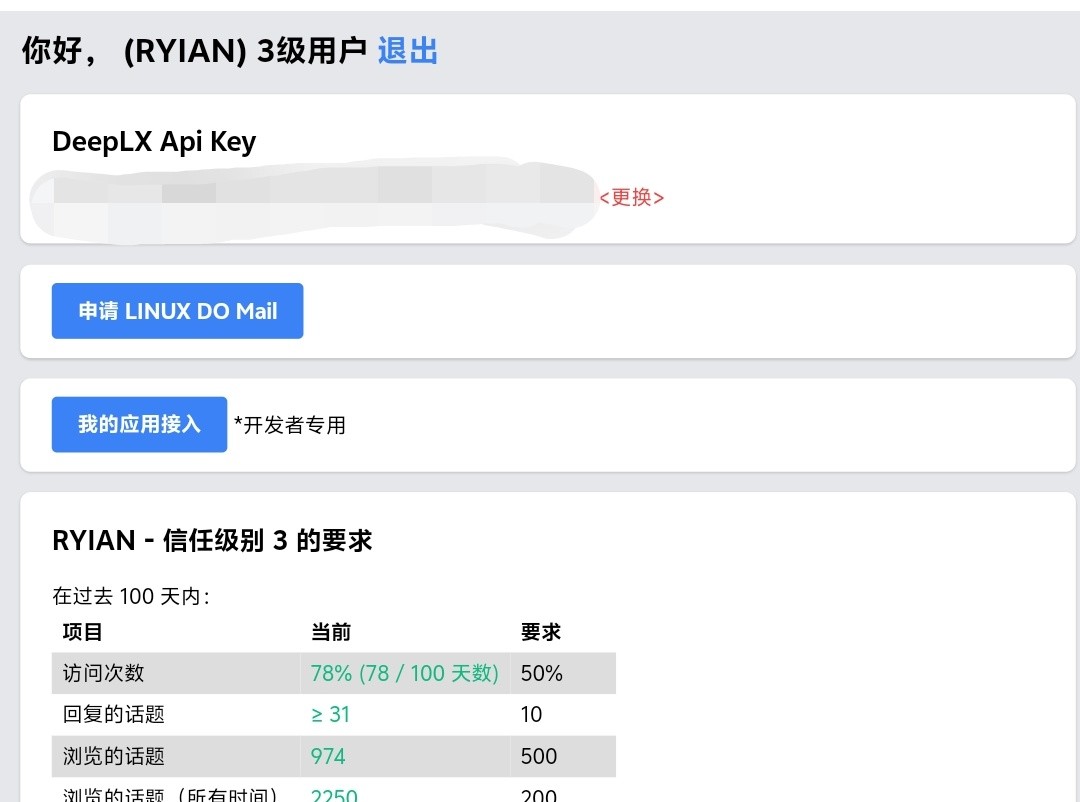Click the ≥ 31 current value
Viewport: 1080px width, 802px height.
[x=331, y=714]
